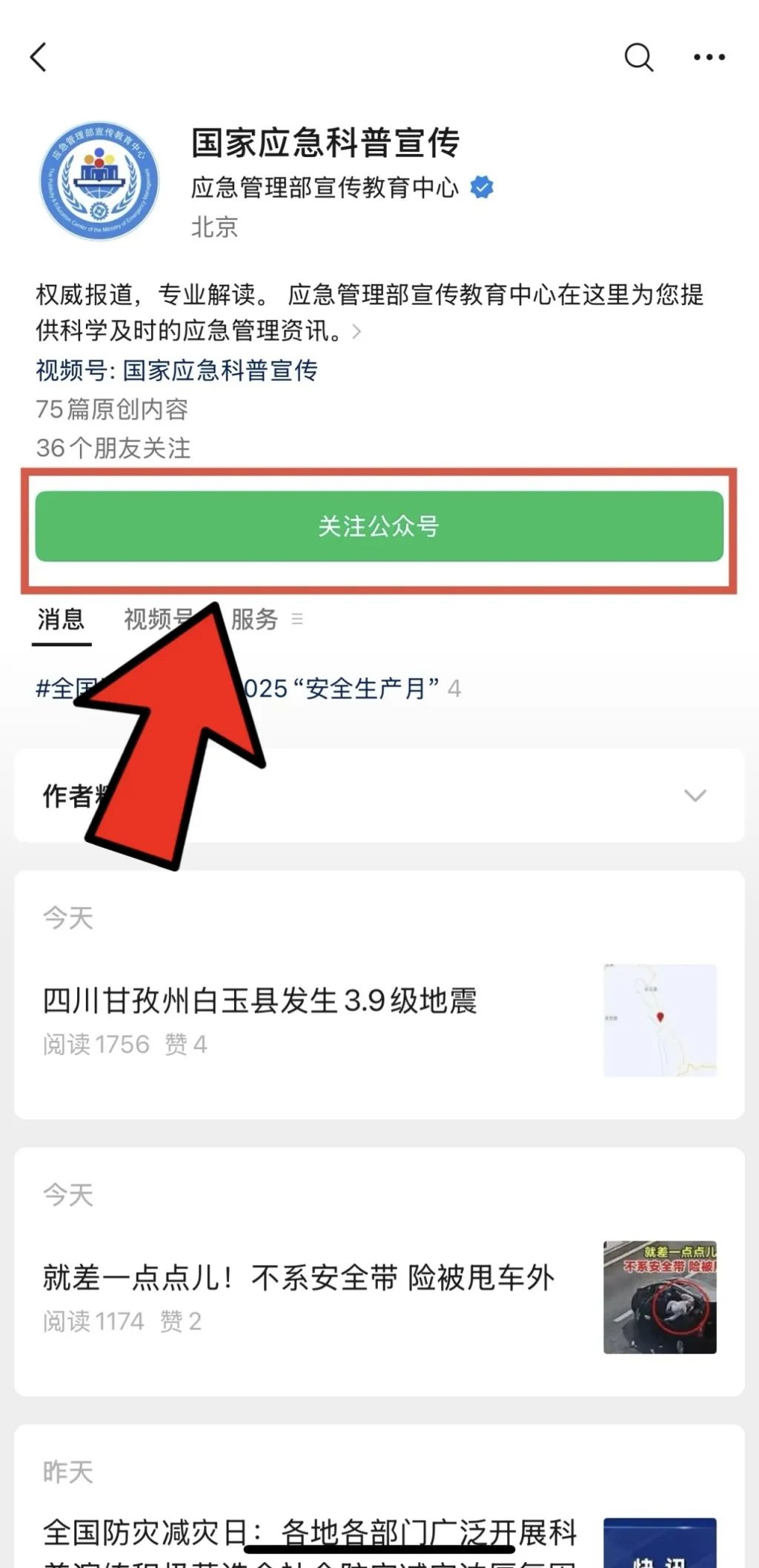Follow account with 关注公众号 button

click(x=379, y=526)
